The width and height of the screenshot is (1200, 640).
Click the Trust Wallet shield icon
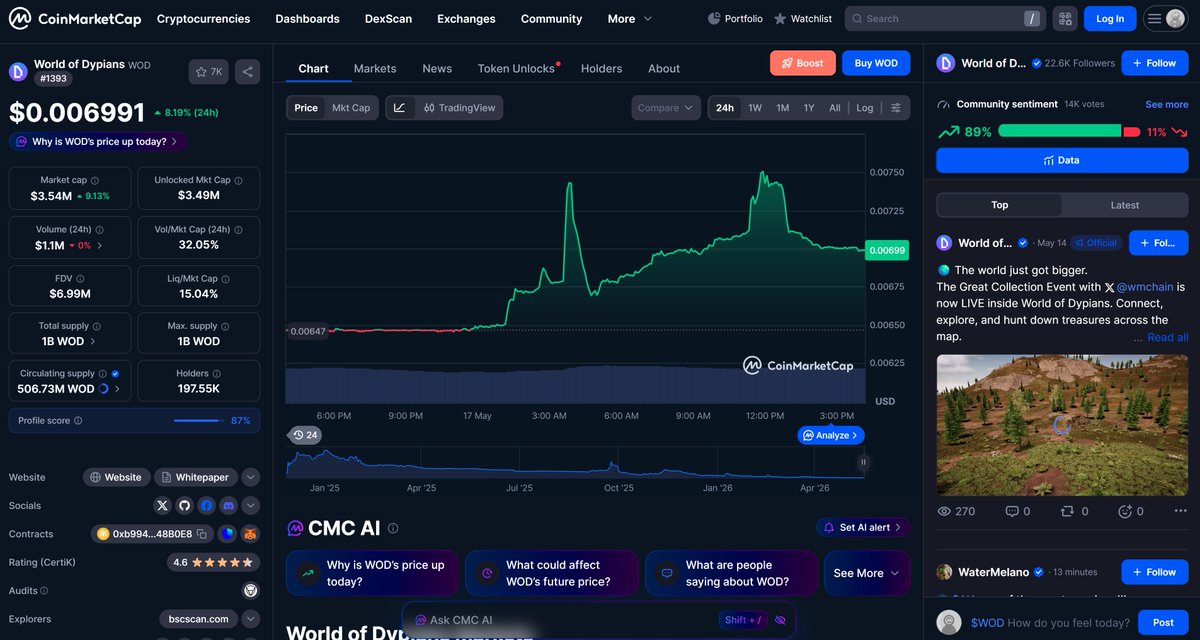227,534
